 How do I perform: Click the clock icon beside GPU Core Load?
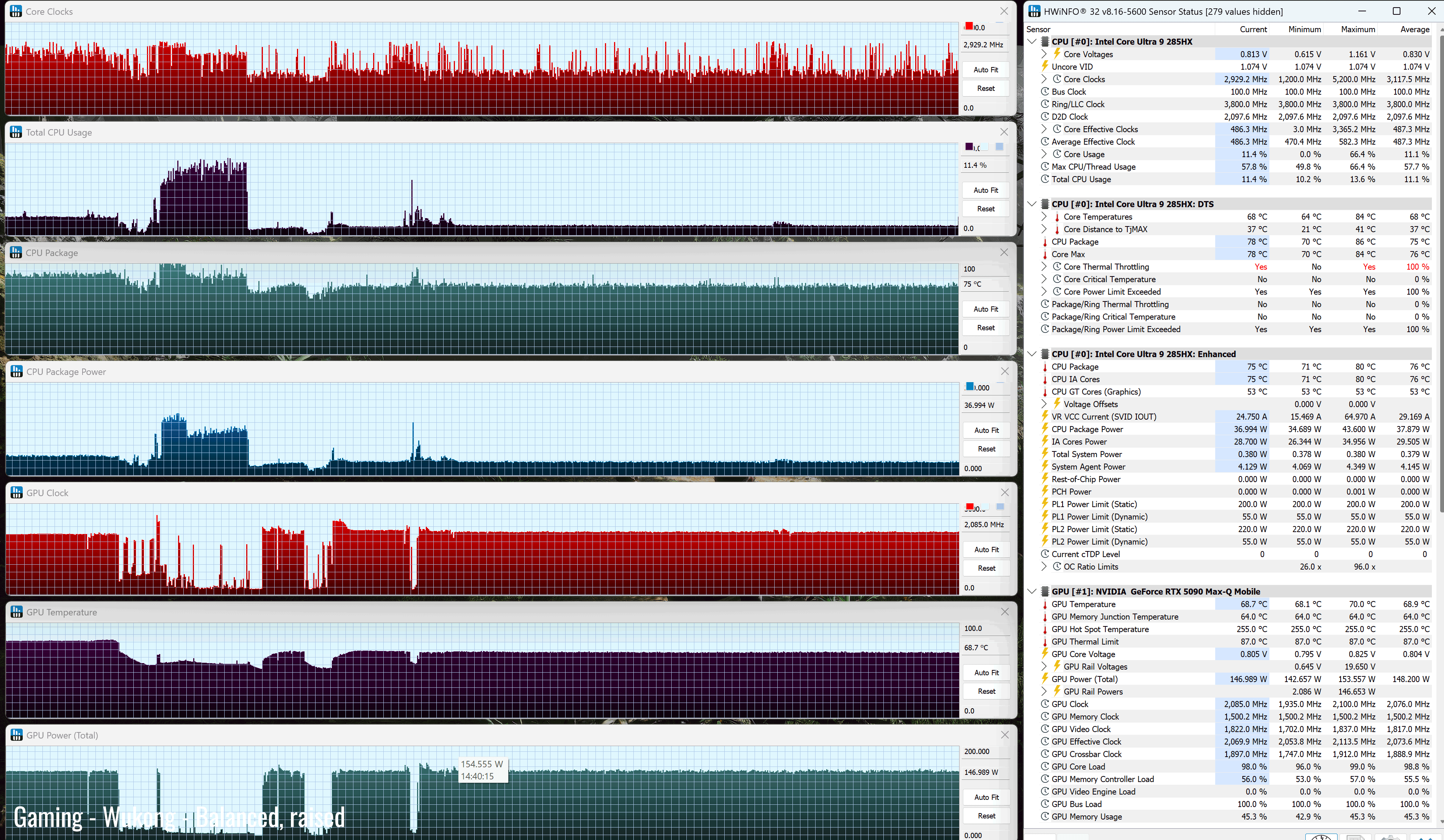click(1045, 767)
